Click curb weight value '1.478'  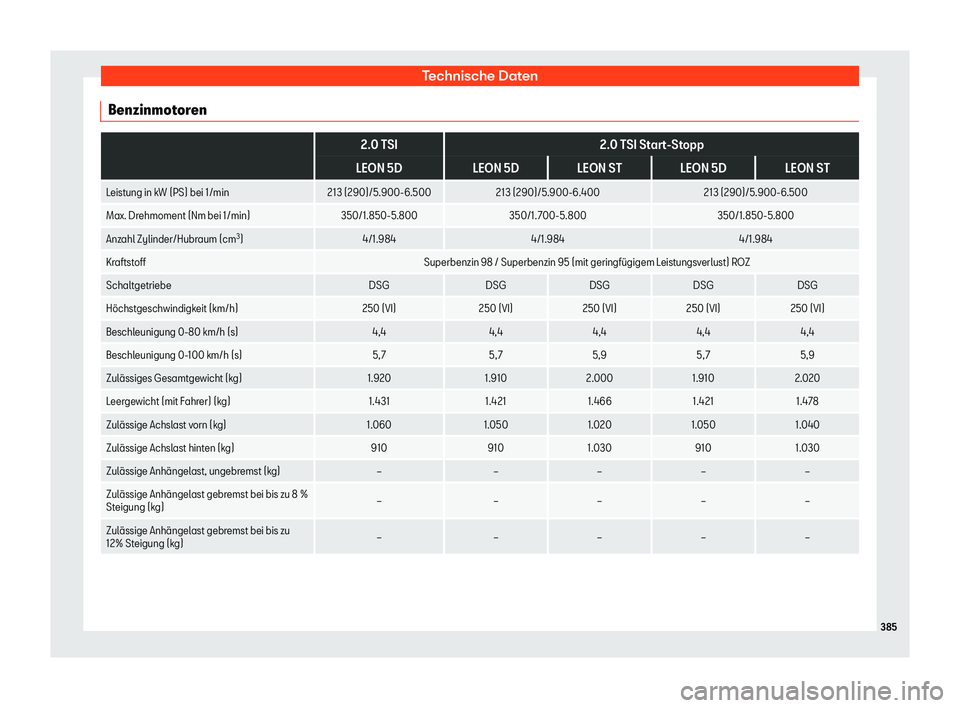807,402
